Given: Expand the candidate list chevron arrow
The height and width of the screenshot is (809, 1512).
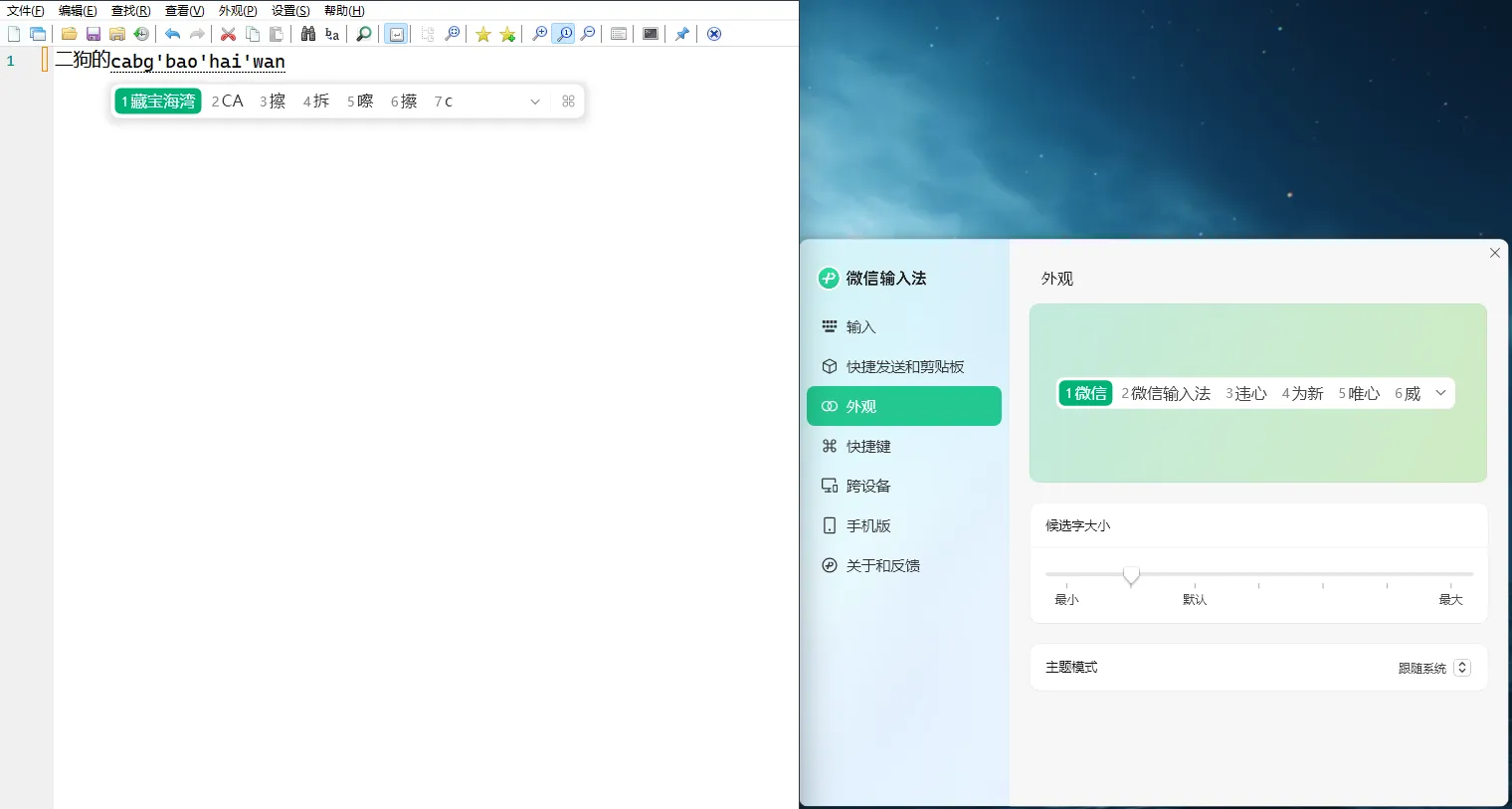Looking at the screenshot, I should 535,101.
